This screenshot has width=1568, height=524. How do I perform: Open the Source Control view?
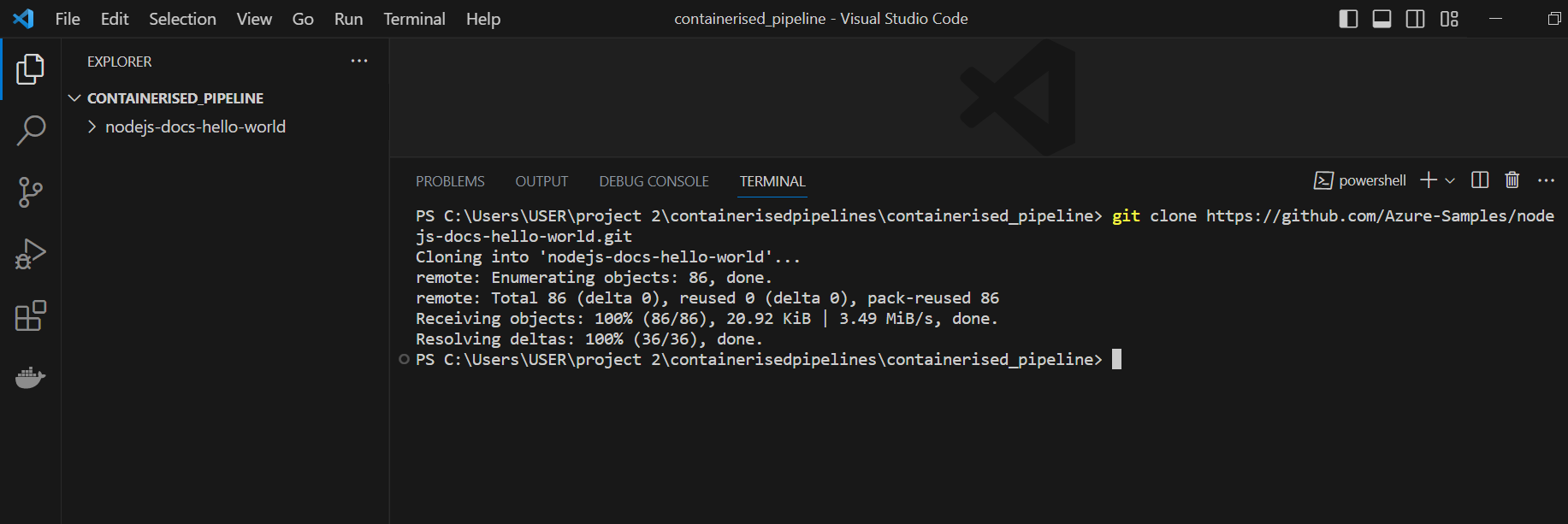[30, 192]
